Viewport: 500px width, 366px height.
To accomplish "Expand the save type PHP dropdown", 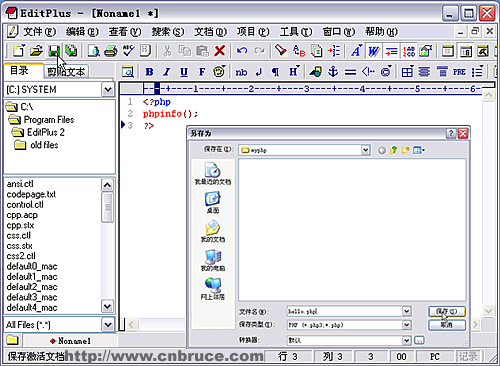I will 407,325.
